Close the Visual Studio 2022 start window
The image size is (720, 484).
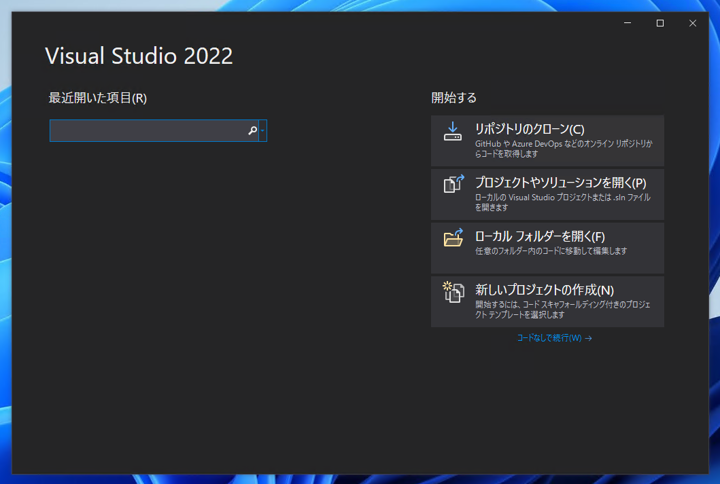pyautogui.click(x=692, y=23)
